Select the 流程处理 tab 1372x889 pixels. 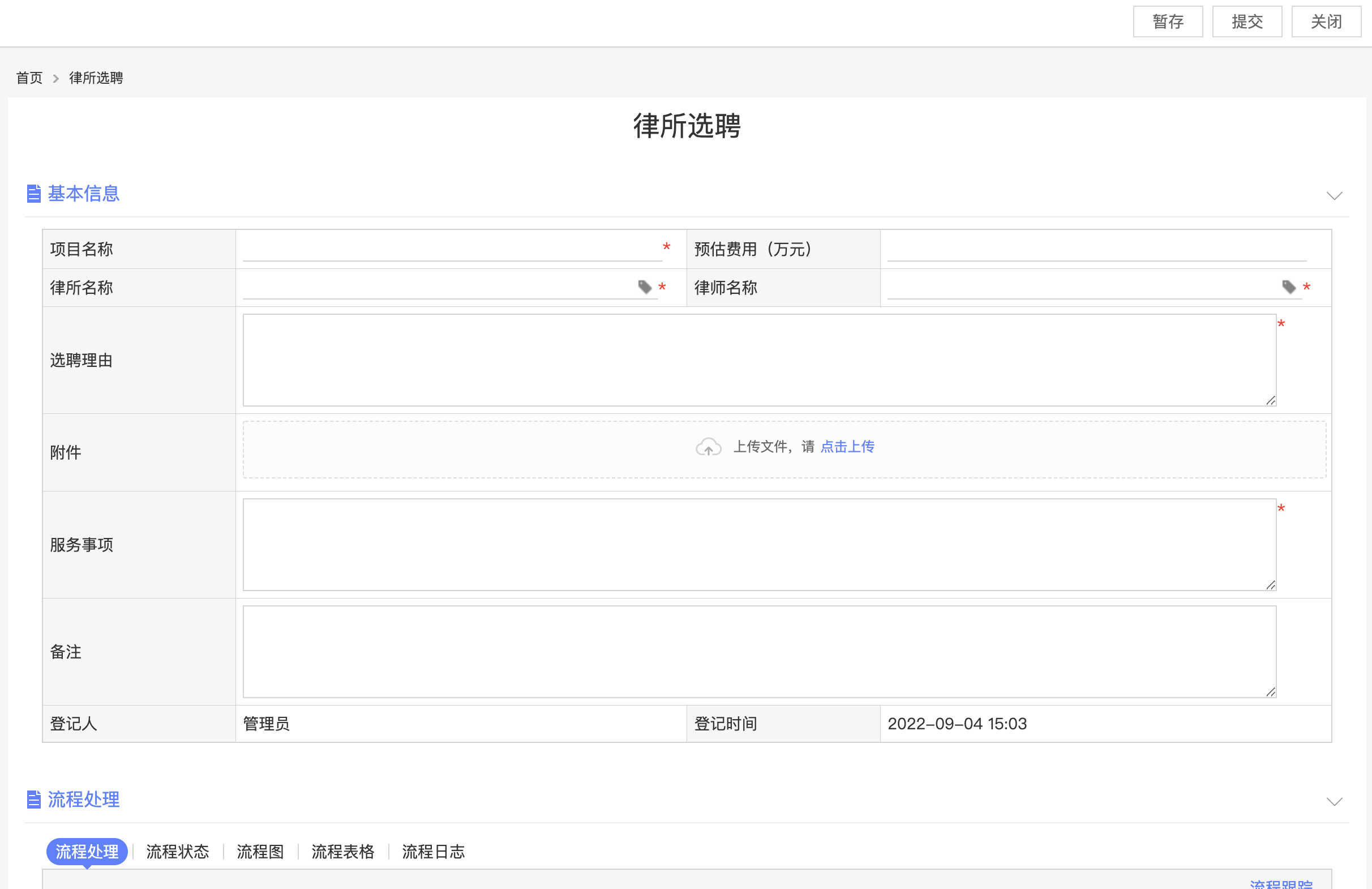coord(87,852)
